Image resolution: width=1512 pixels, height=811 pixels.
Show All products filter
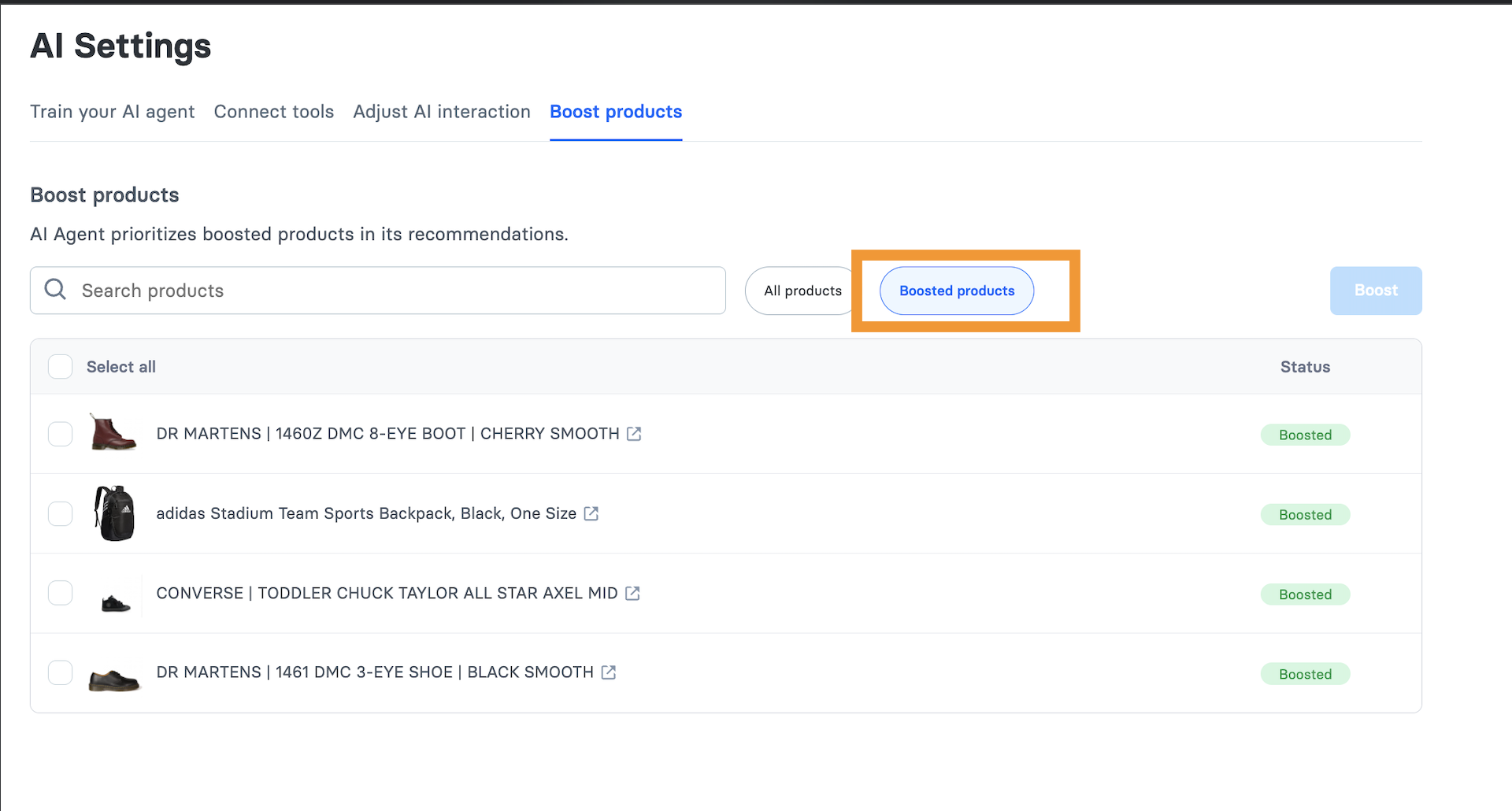coord(802,291)
